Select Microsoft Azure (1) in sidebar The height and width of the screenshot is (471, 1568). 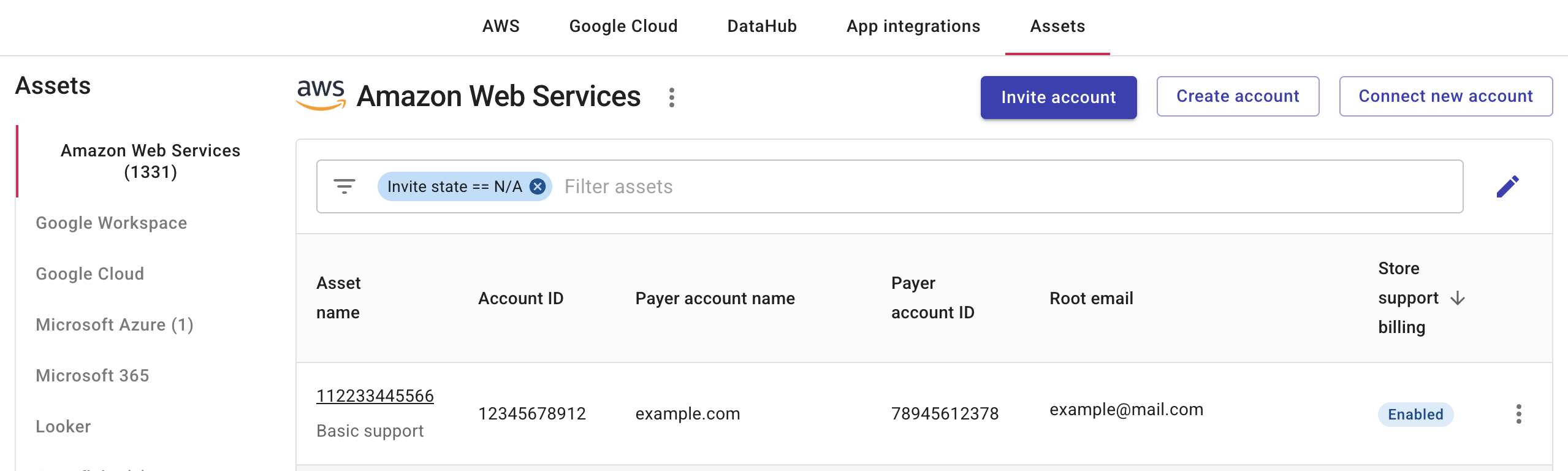(x=115, y=325)
